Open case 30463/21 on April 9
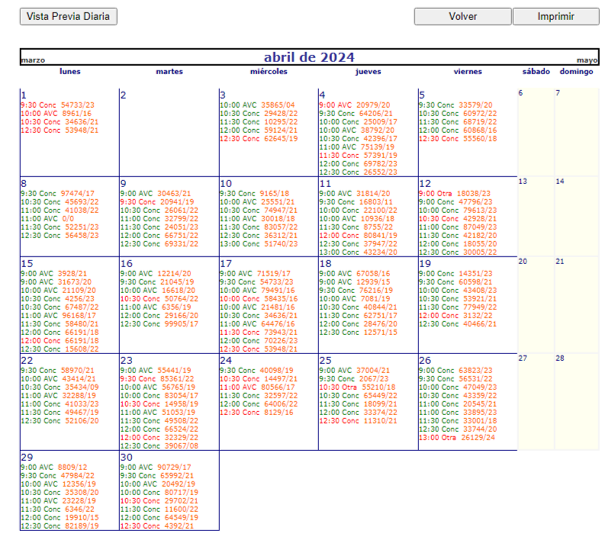 coord(174,194)
